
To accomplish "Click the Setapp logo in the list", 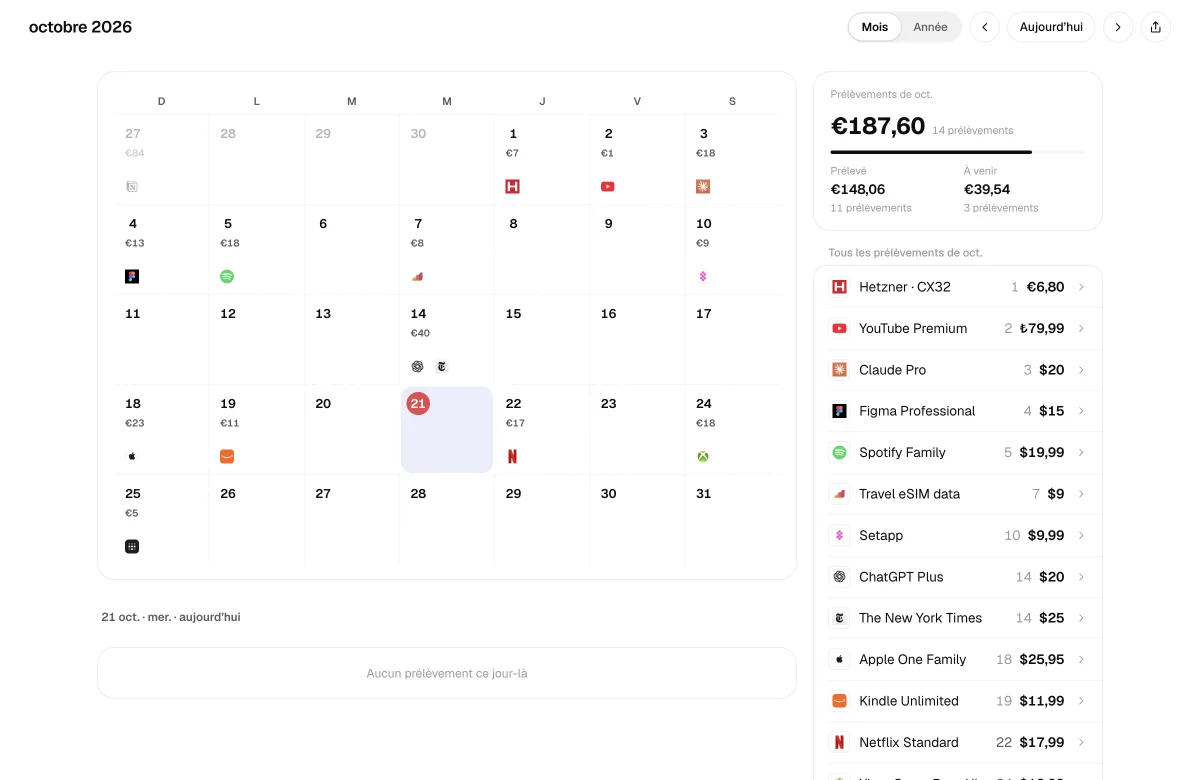I will tap(840, 535).
